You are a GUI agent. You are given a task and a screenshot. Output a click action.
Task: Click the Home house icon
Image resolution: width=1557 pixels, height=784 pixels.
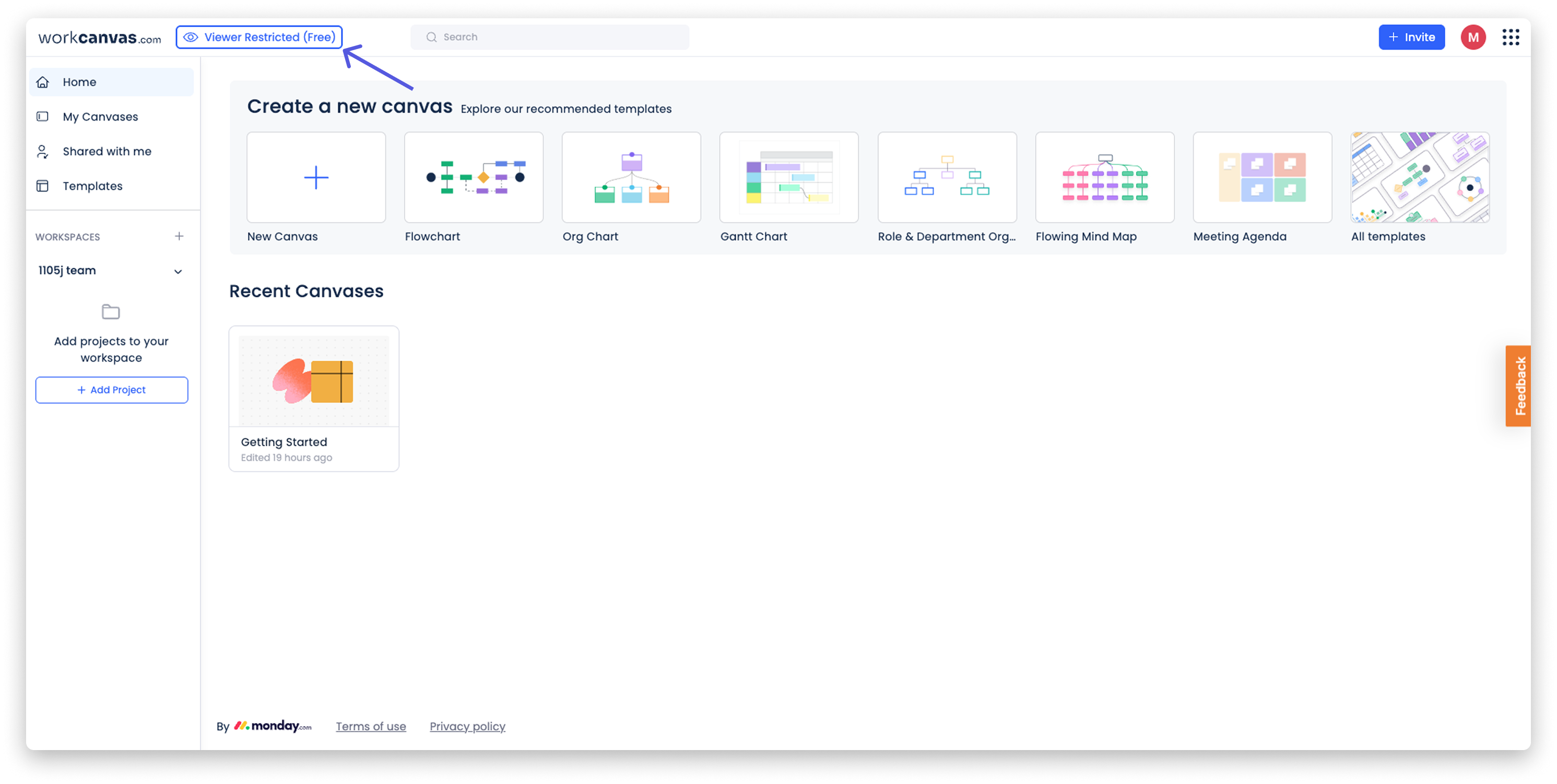pyautogui.click(x=42, y=81)
